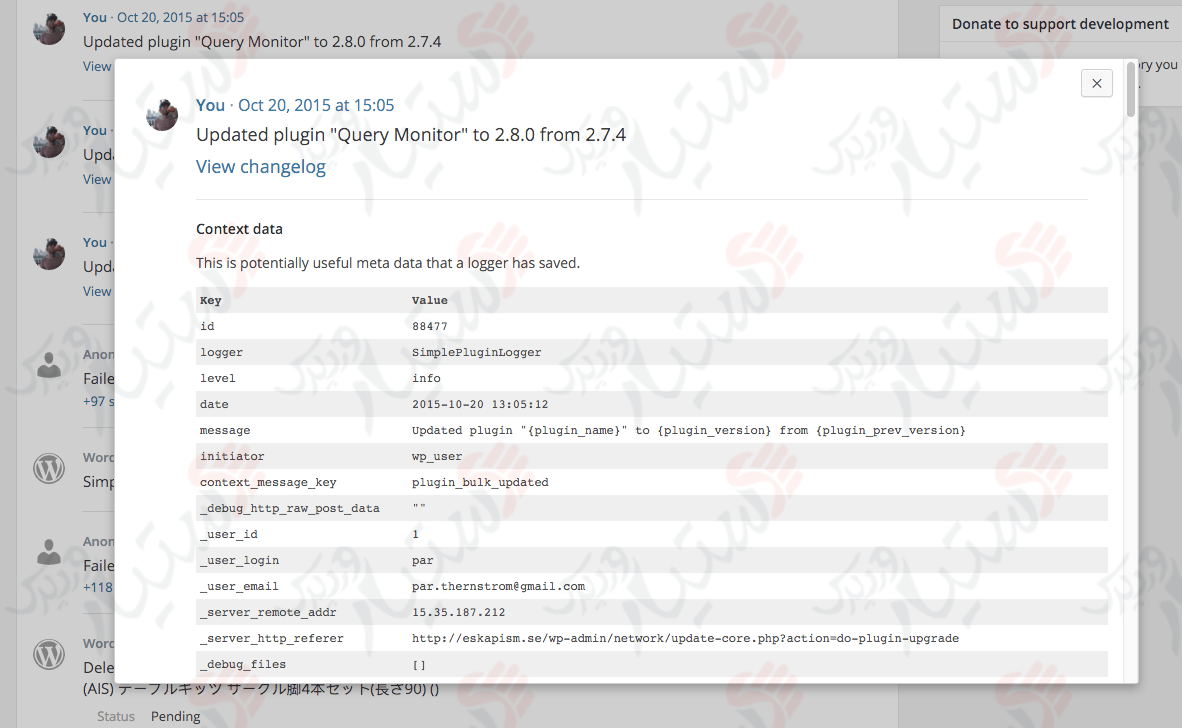Viewport: 1182px width, 728px height.
Task: Click the modal's vertical scrollbar thumb
Action: point(1131,90)
